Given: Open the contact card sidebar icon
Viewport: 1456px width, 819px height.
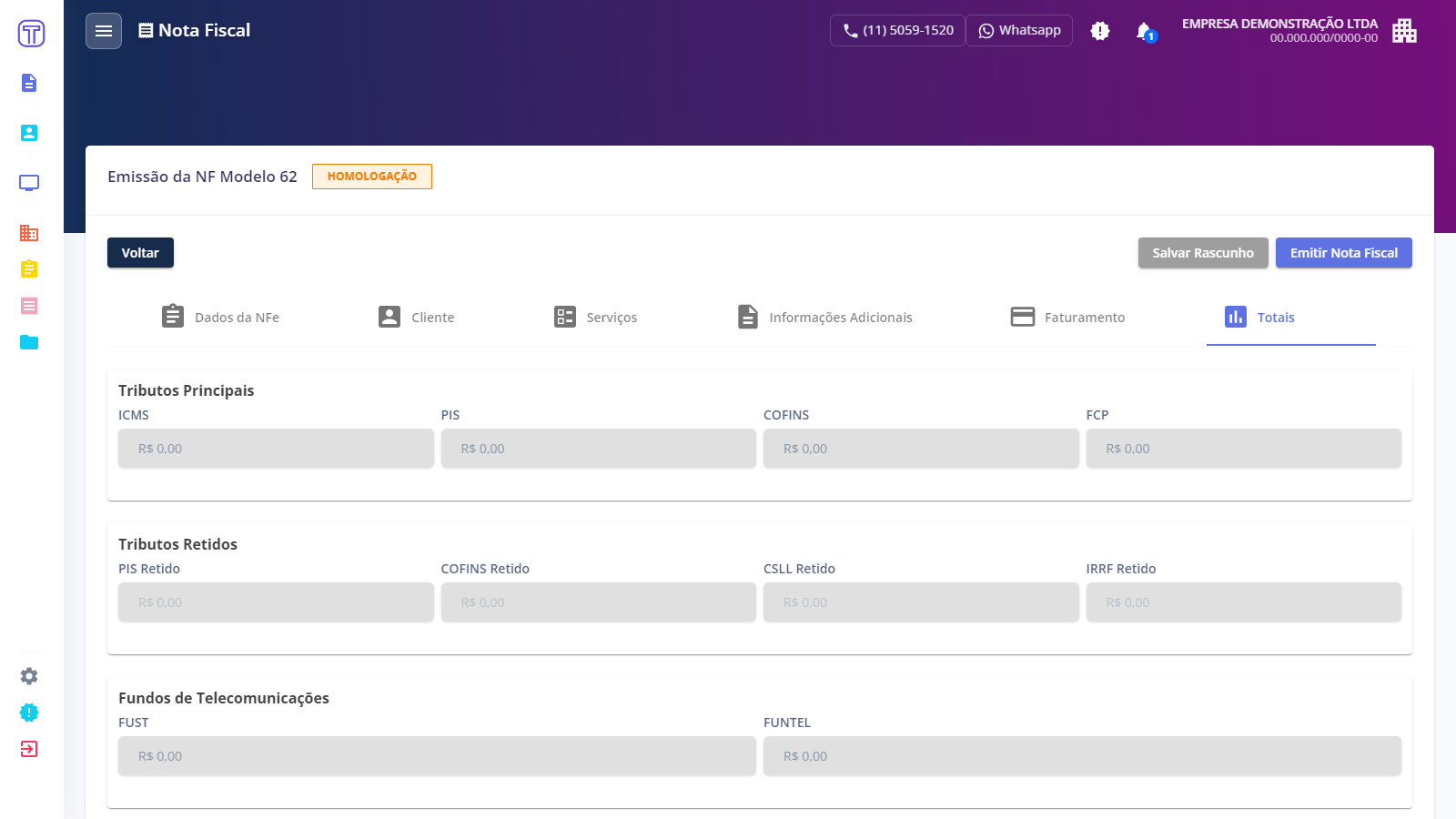Looking at the screenshot, I should coord(29,133).
